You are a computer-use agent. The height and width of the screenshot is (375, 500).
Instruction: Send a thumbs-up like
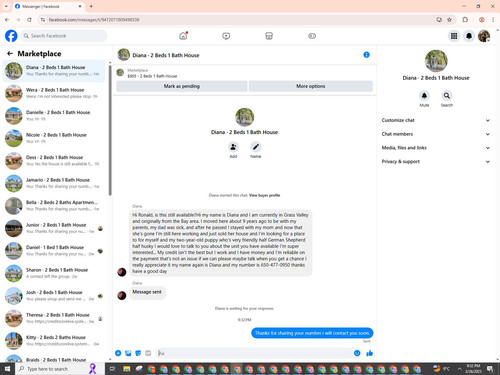[369, 353]
